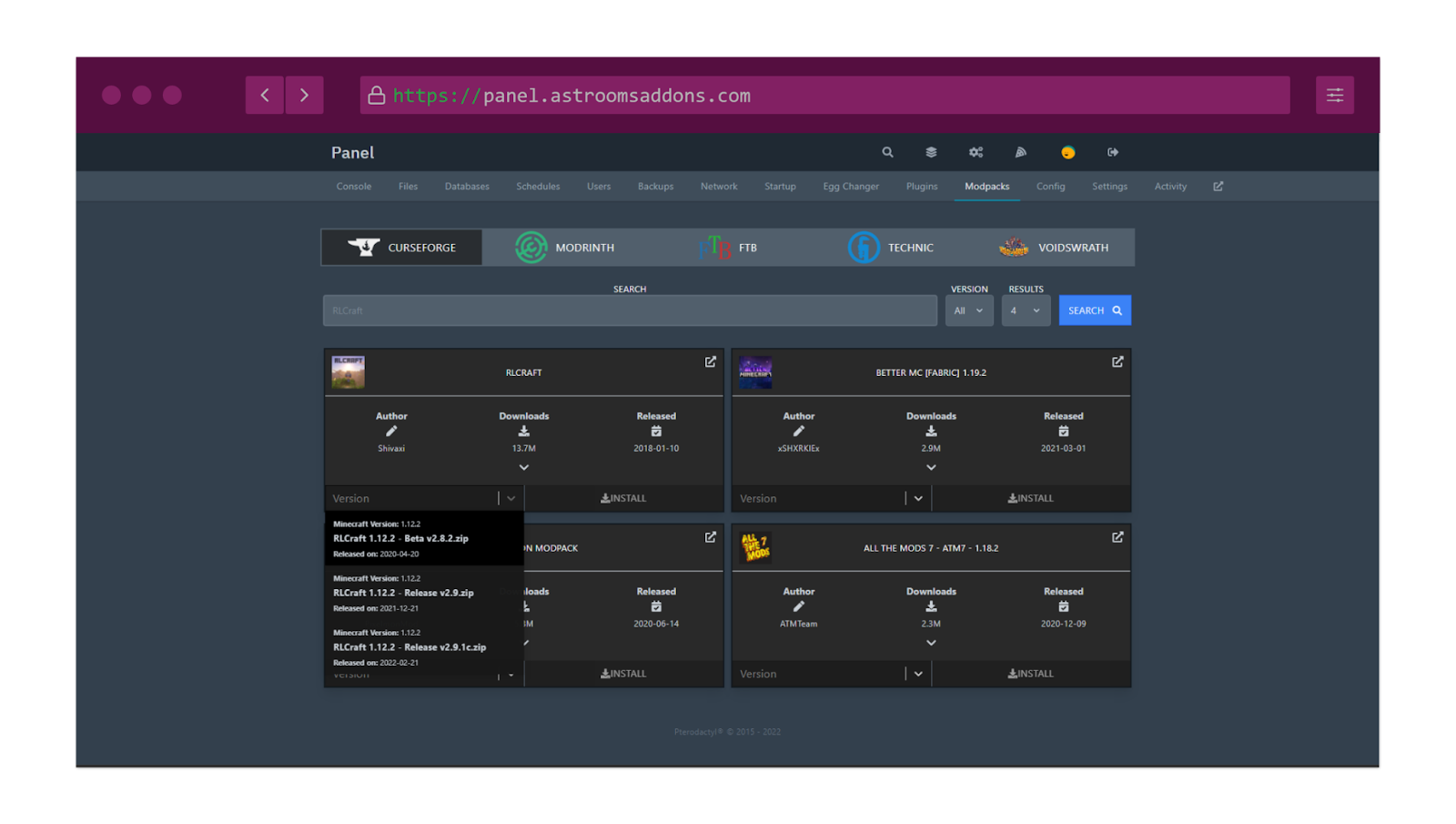Click Better MC released calendar icon
This screenshot has width=1456, height=824.
(x=1064, y=432)
